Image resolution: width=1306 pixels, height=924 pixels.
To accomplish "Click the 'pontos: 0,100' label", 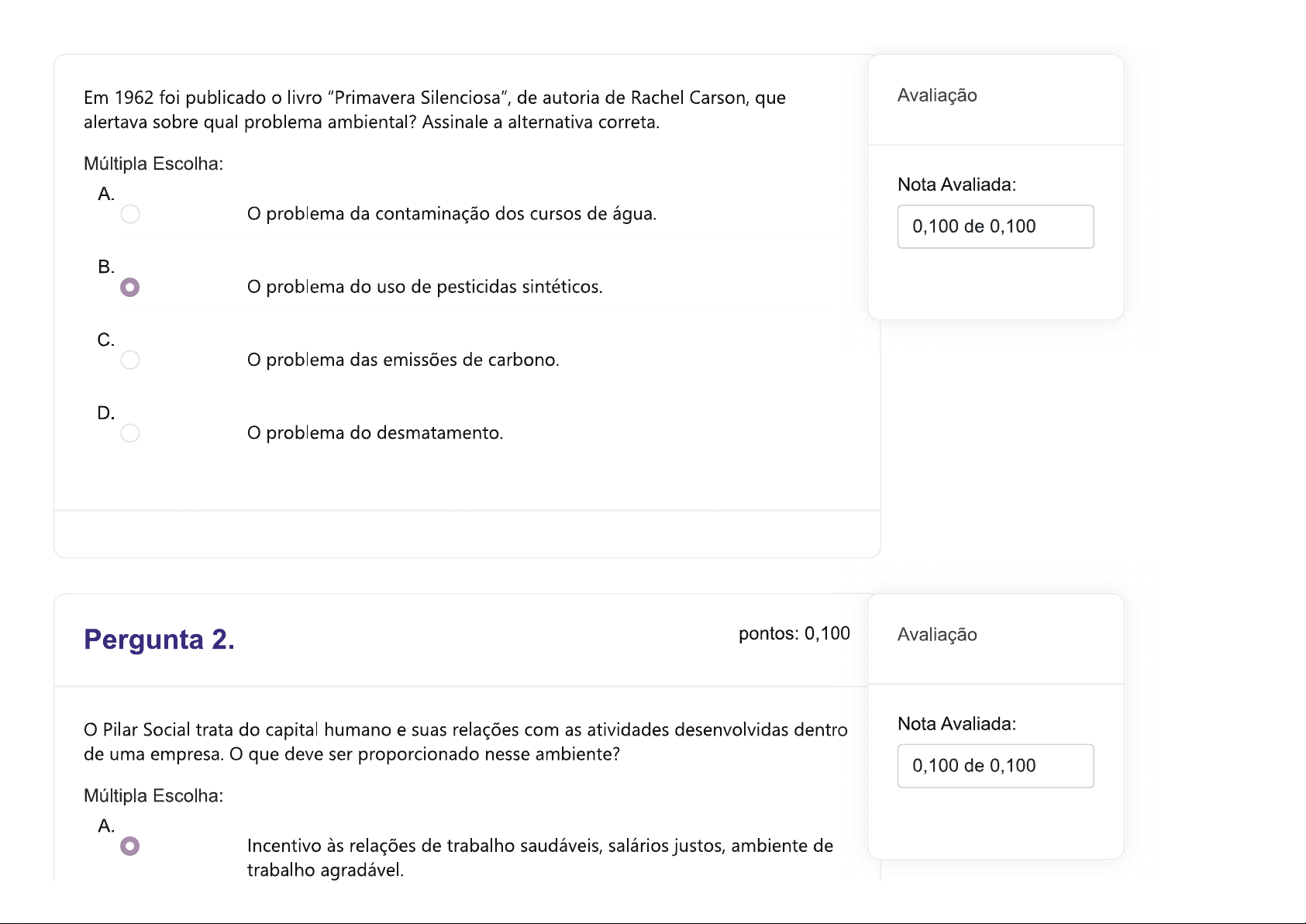I will pos(794,633).
